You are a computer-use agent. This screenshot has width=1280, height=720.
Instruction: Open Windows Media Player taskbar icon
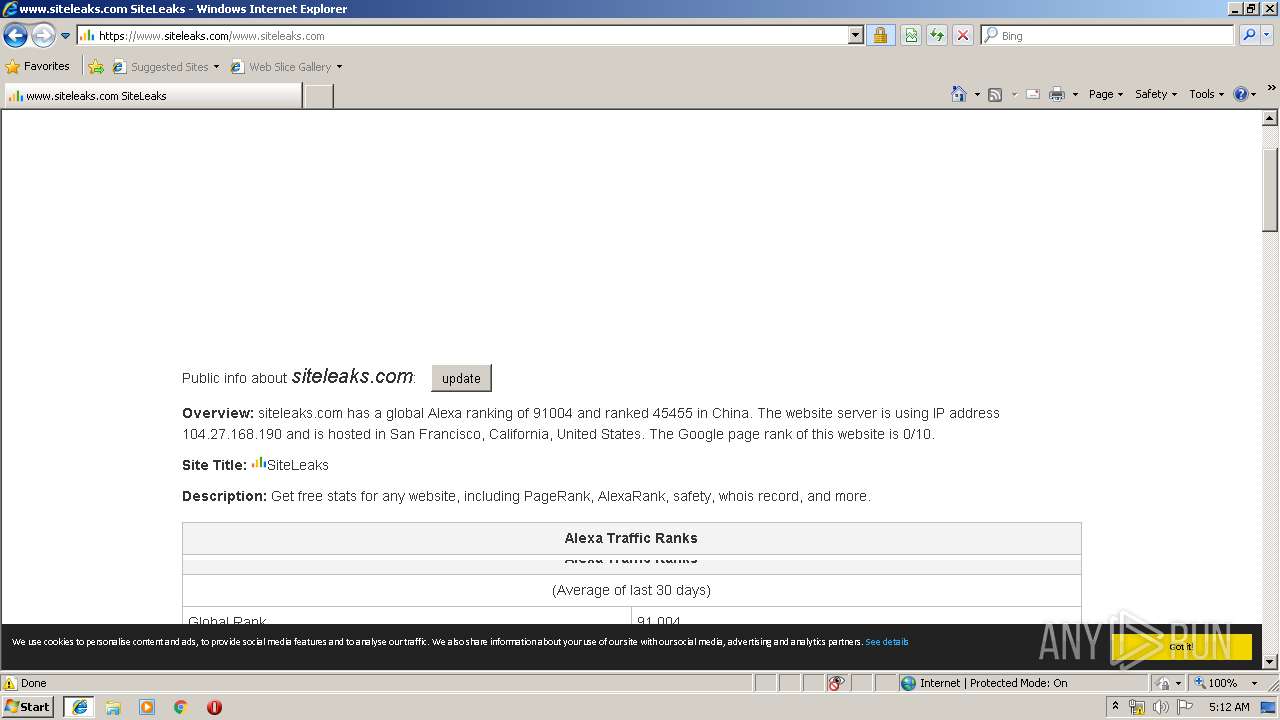(x=147, y=707)
